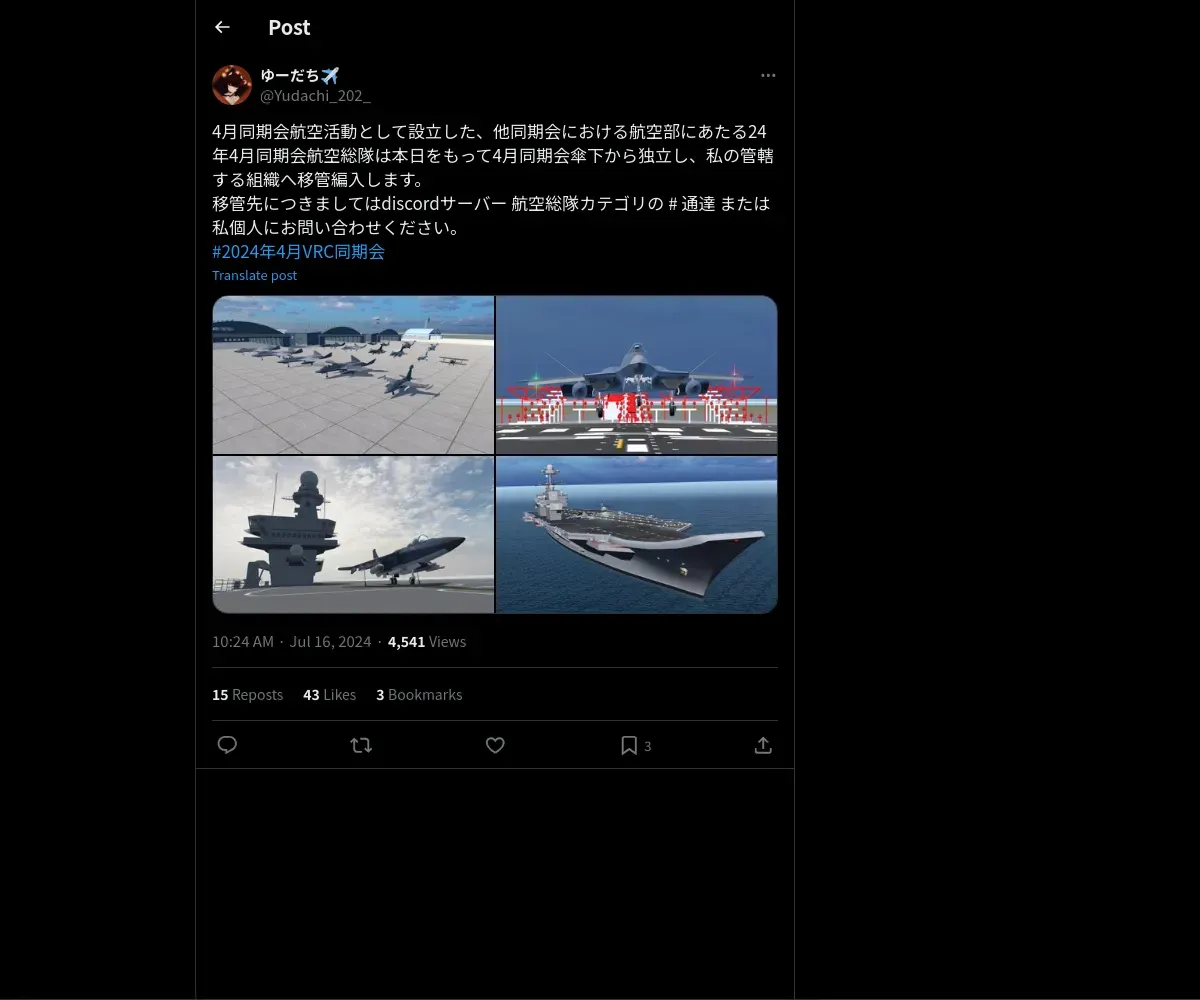Open the 3 Bookmarks count

tap(419, 694)
